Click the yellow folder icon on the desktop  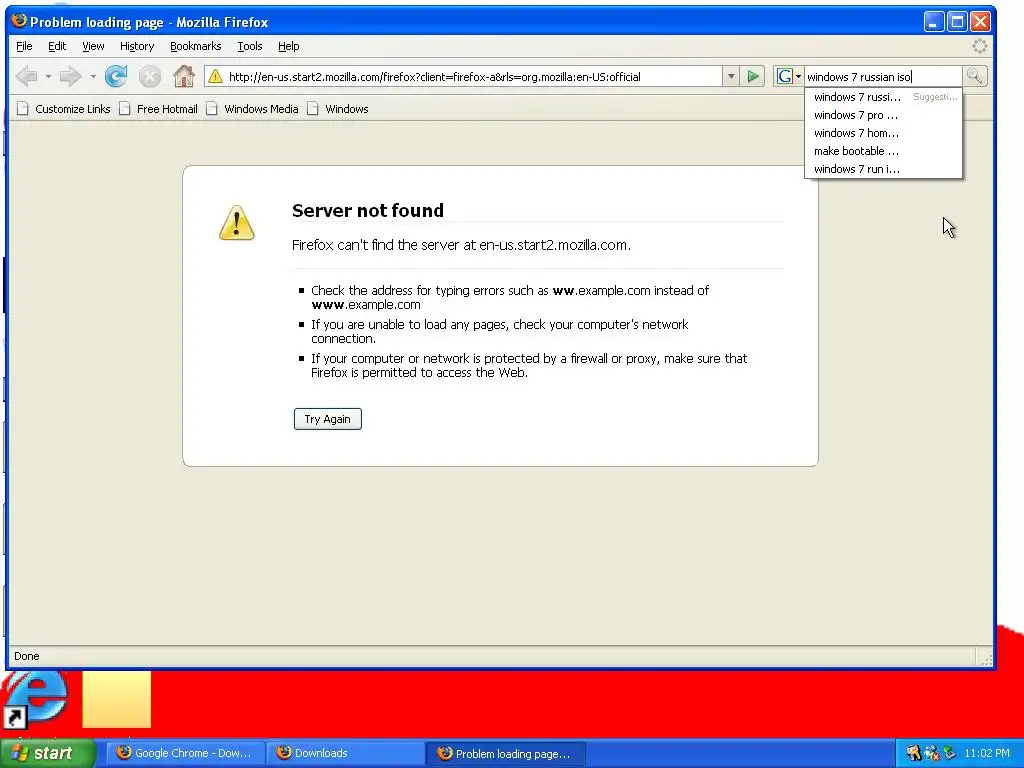point(116,699)
